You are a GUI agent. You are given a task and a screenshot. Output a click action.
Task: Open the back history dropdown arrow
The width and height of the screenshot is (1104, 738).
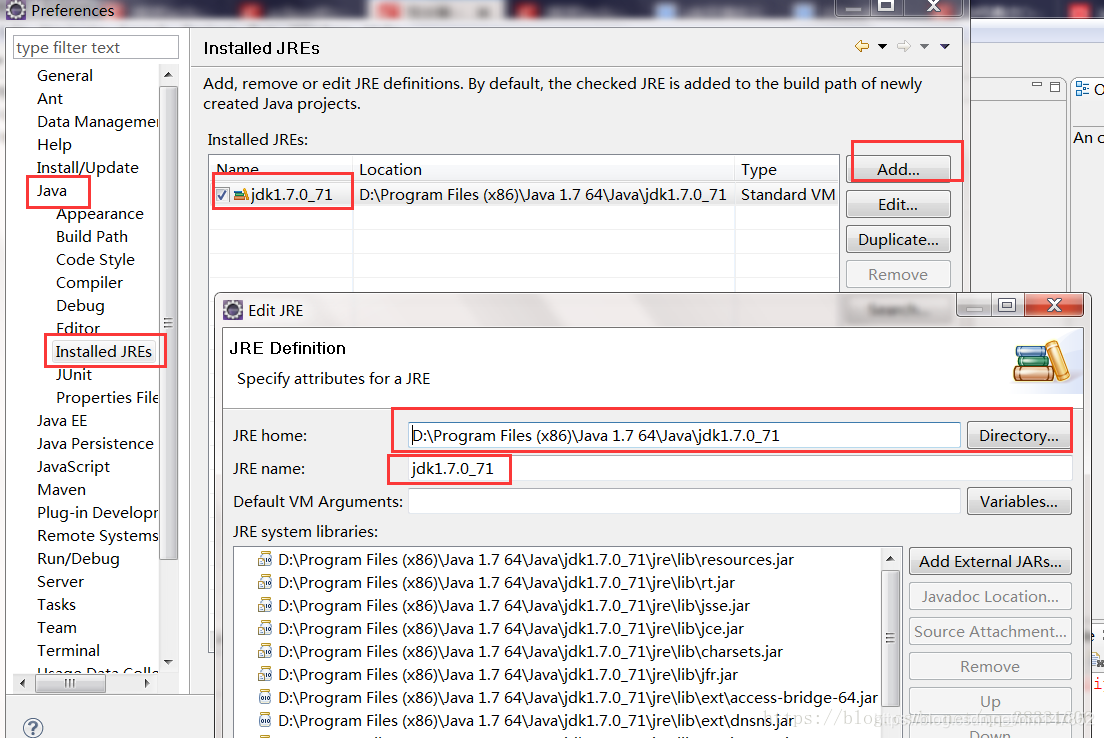pos(882,46)
